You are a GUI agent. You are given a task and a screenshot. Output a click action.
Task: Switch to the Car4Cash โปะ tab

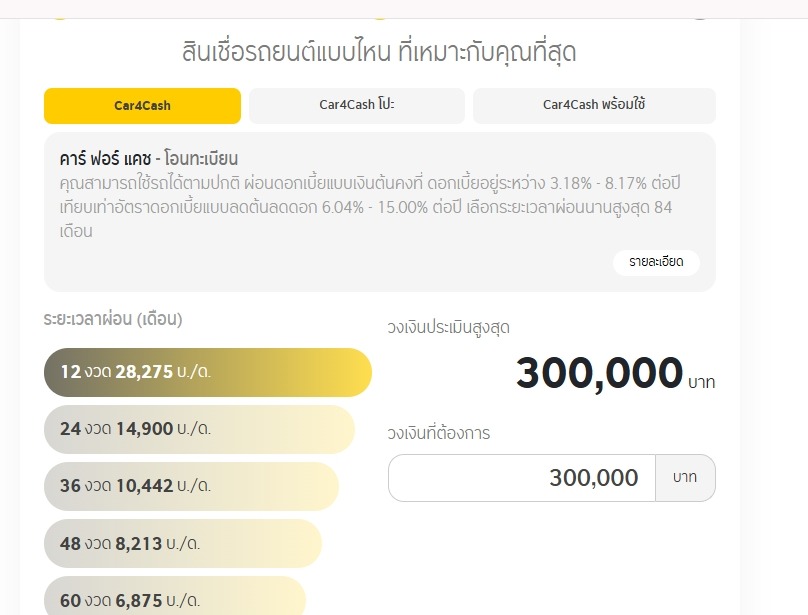coord(357,105)
